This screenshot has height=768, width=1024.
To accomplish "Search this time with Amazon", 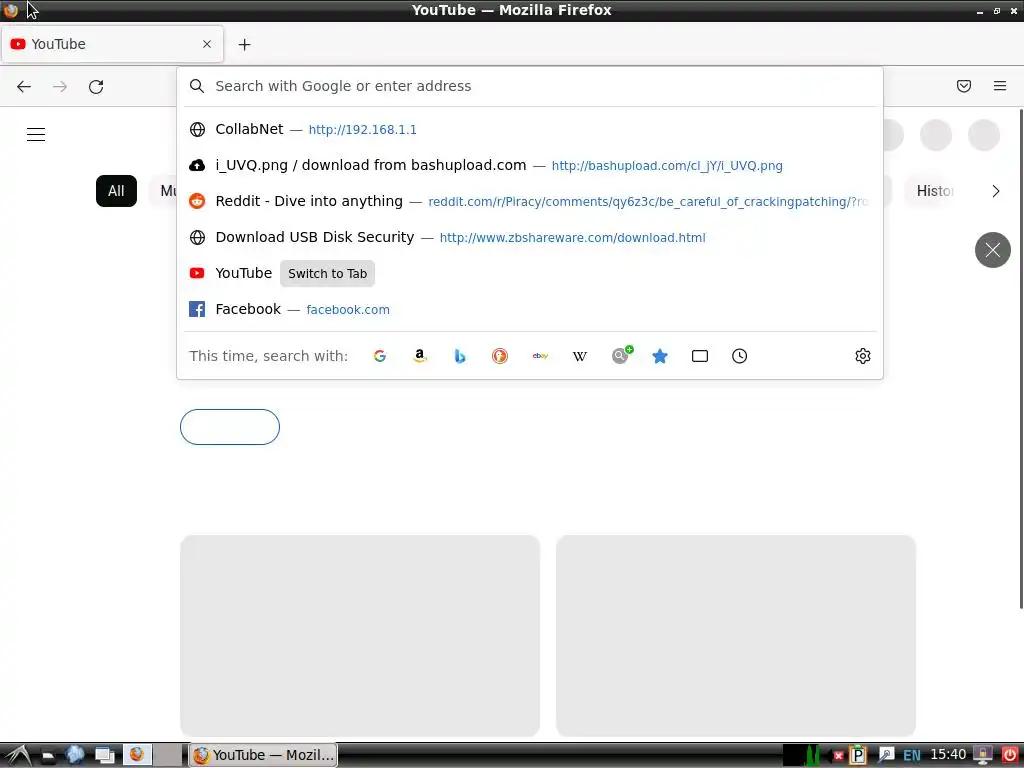I will pos(420,356).
